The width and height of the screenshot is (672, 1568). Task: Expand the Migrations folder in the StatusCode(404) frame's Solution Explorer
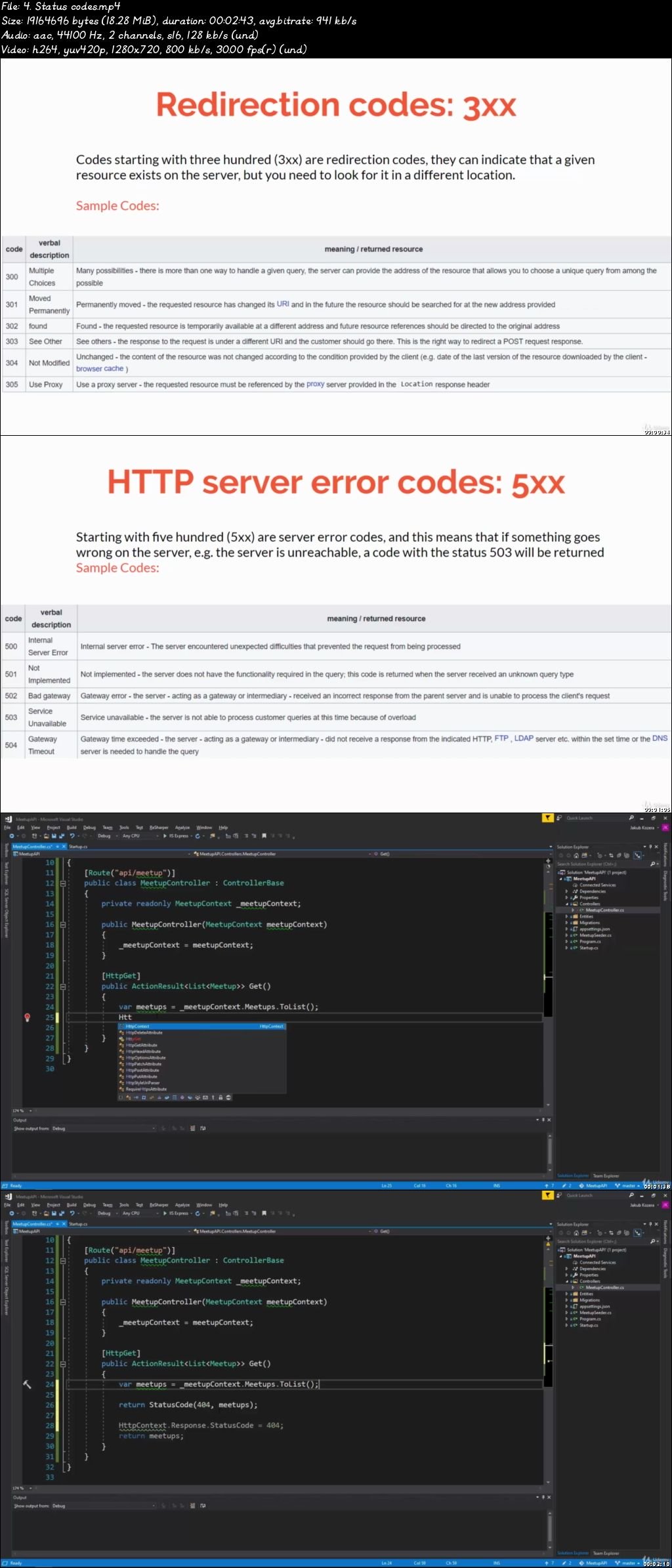pos(567,1300)
